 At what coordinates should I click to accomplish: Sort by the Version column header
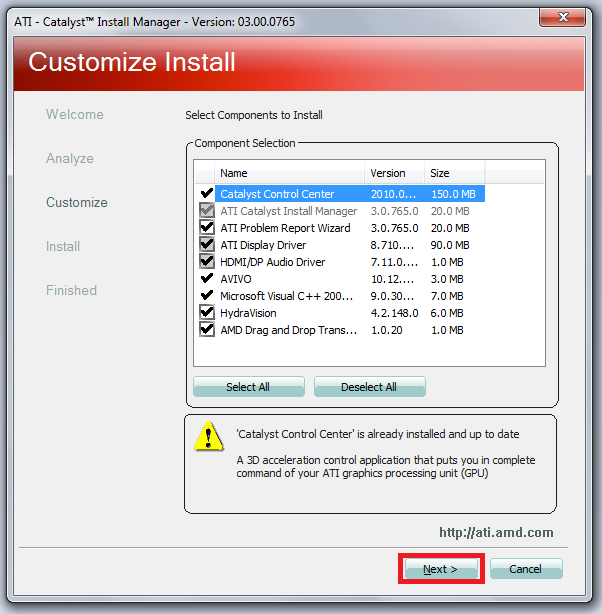395,173
